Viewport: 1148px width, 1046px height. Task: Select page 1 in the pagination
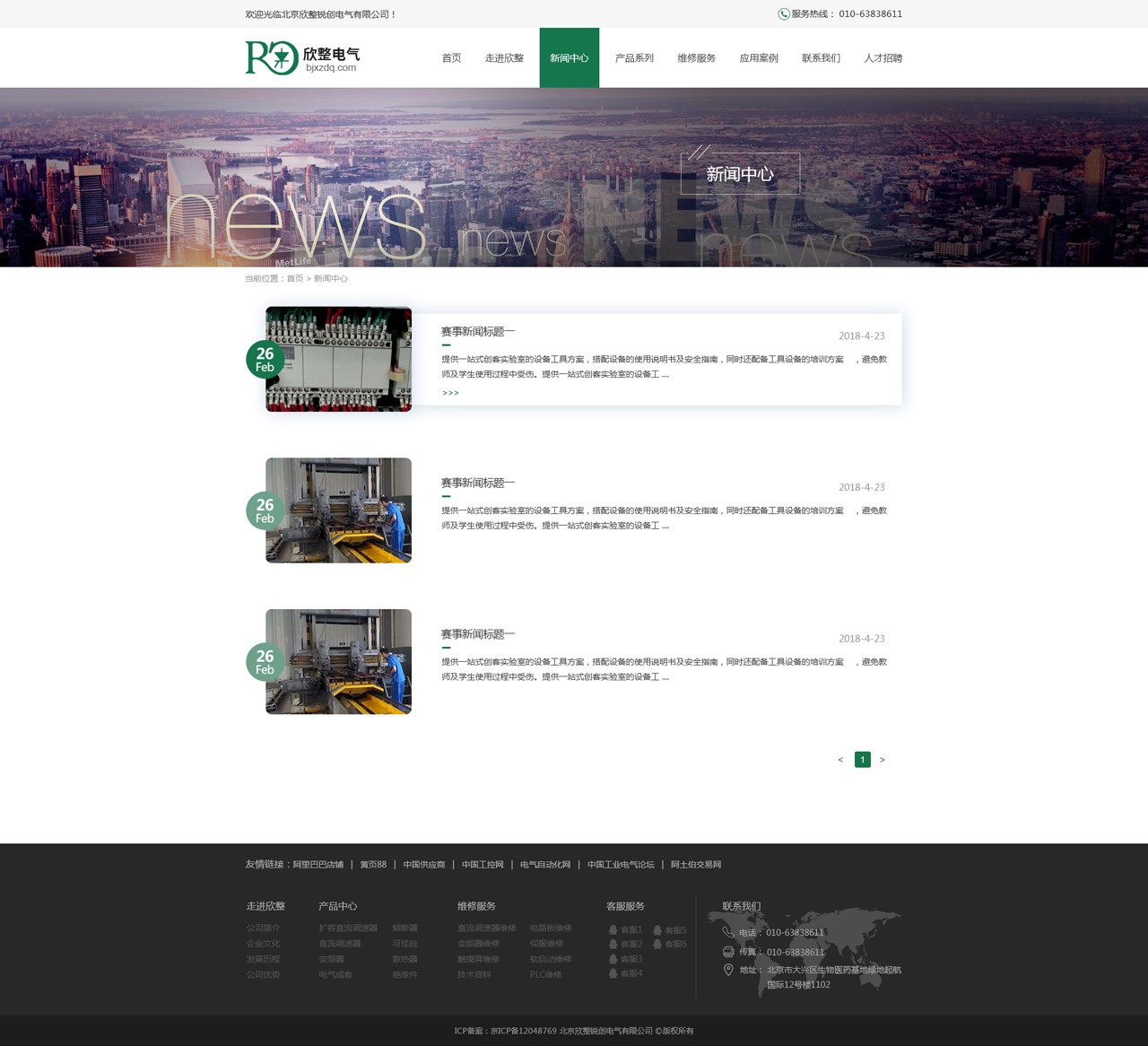[x=863, y=760]
